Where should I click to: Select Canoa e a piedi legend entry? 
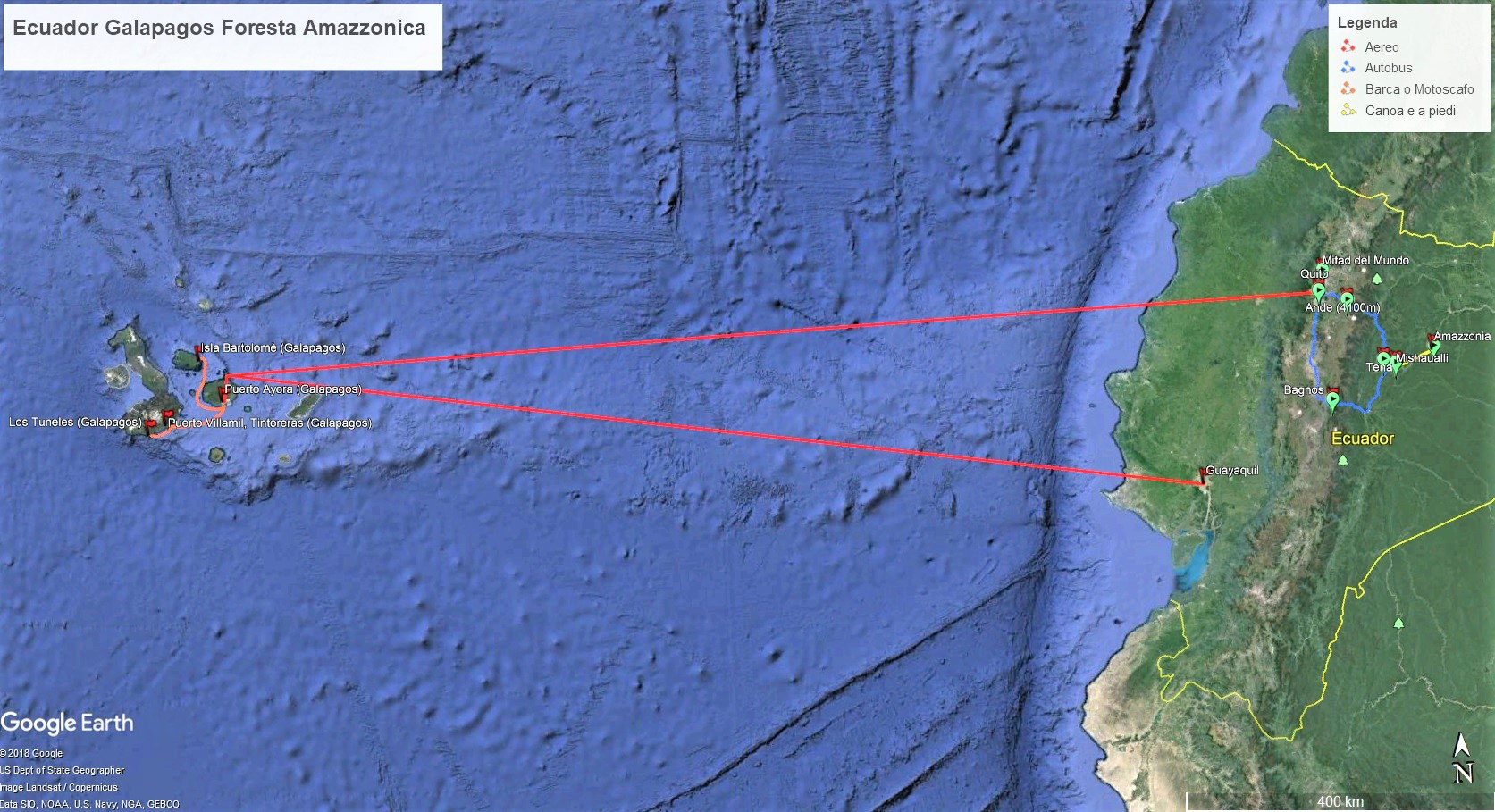pos(1398,110)
